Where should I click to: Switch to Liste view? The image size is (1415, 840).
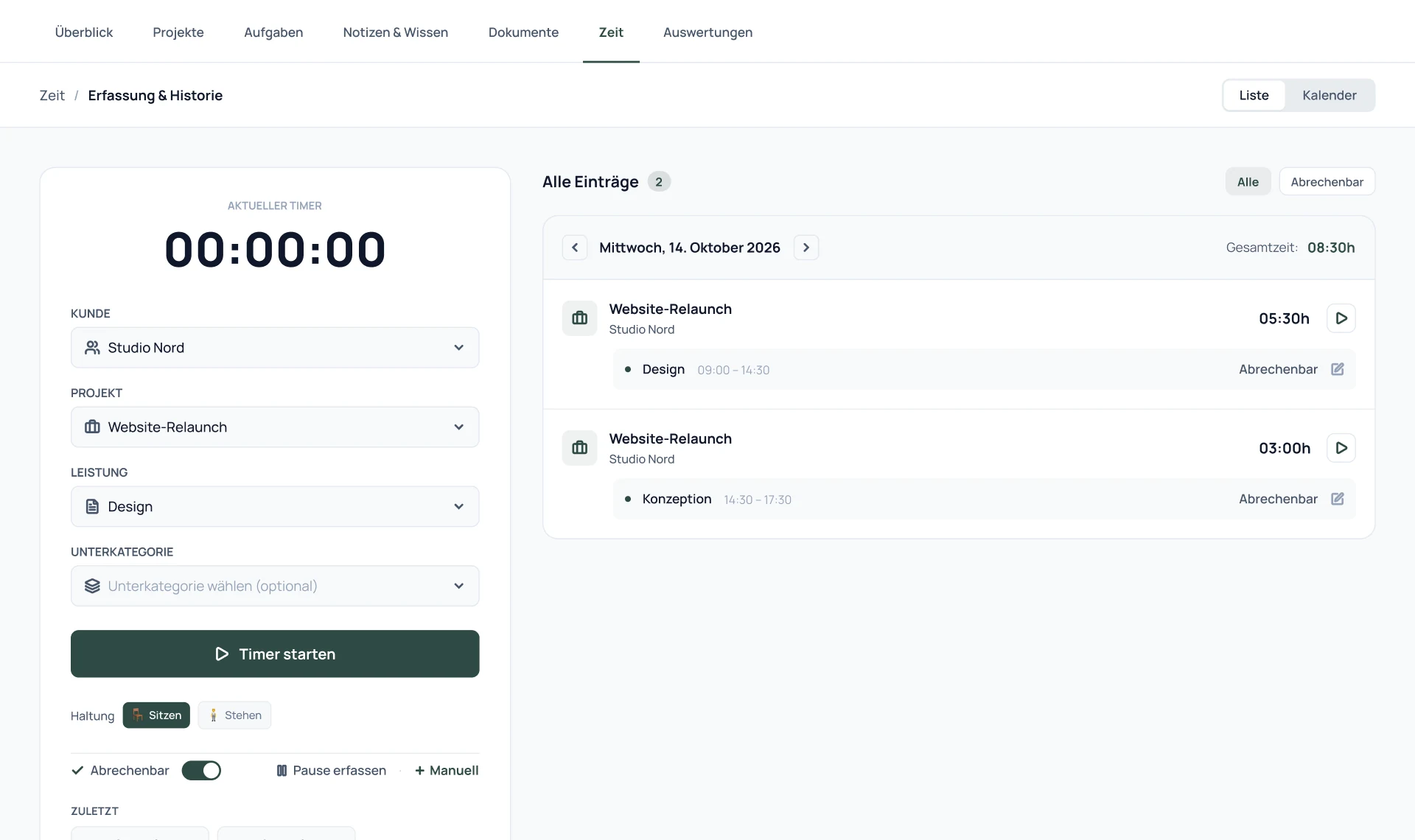tap(1254, 95)
